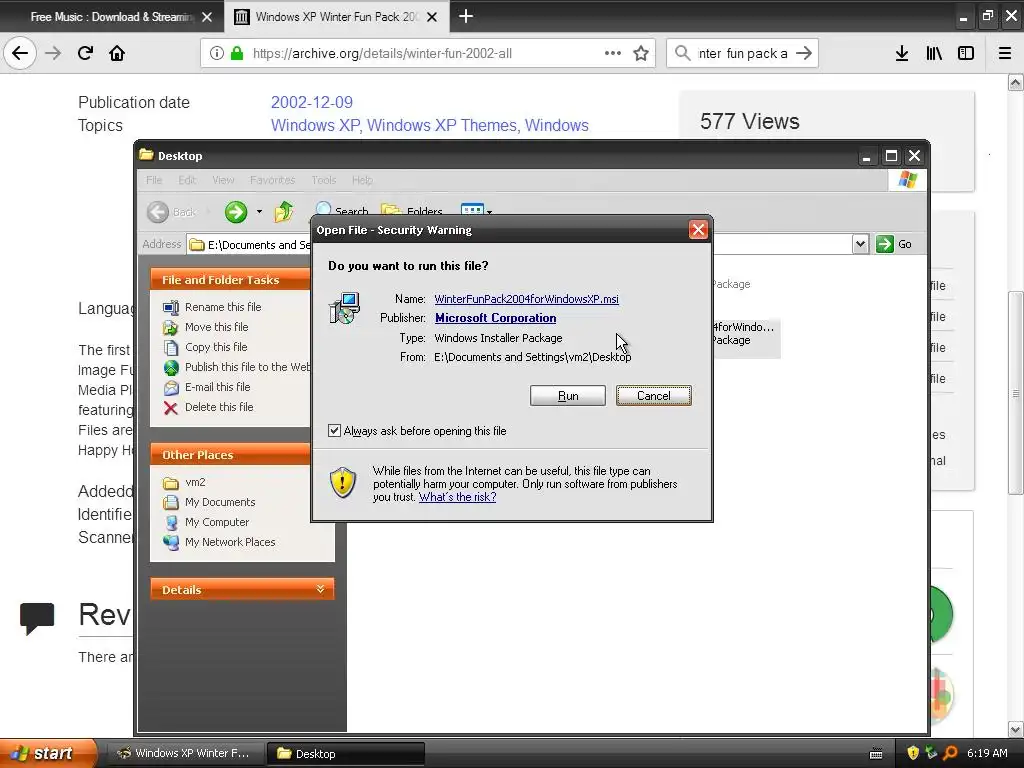Open Microsoft Corporation publisher link
Viewport: 1024px width, 768px height.
point(496,318)
